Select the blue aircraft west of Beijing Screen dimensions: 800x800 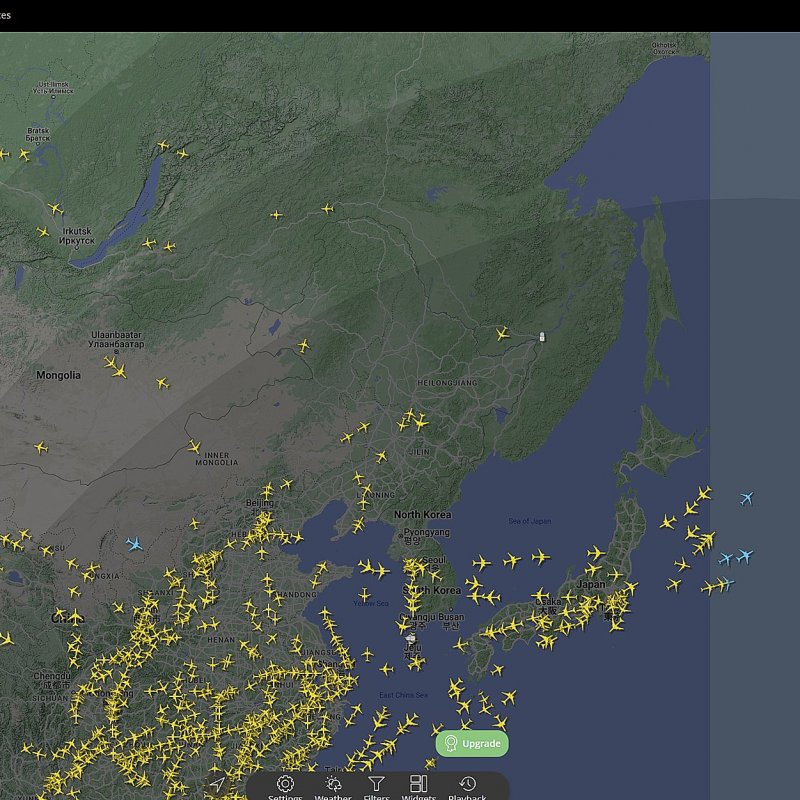click(x=134, y=544)
